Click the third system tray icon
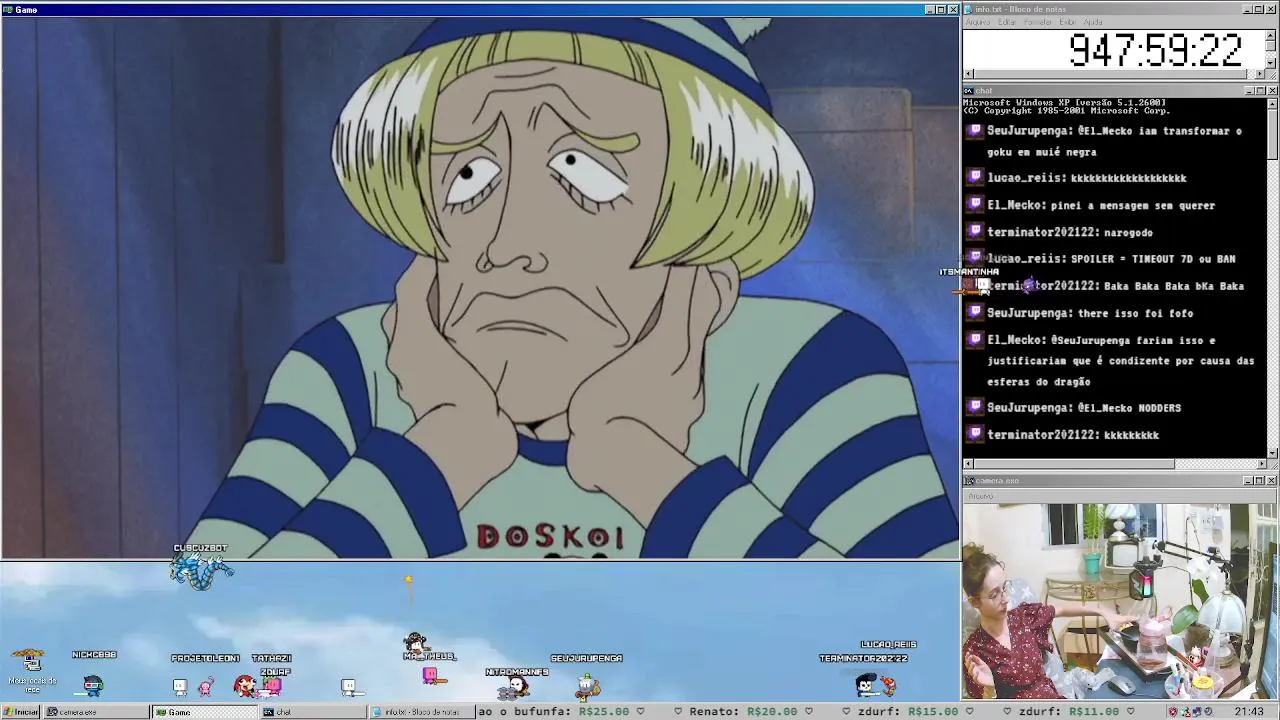 (x=1198, y=712)
